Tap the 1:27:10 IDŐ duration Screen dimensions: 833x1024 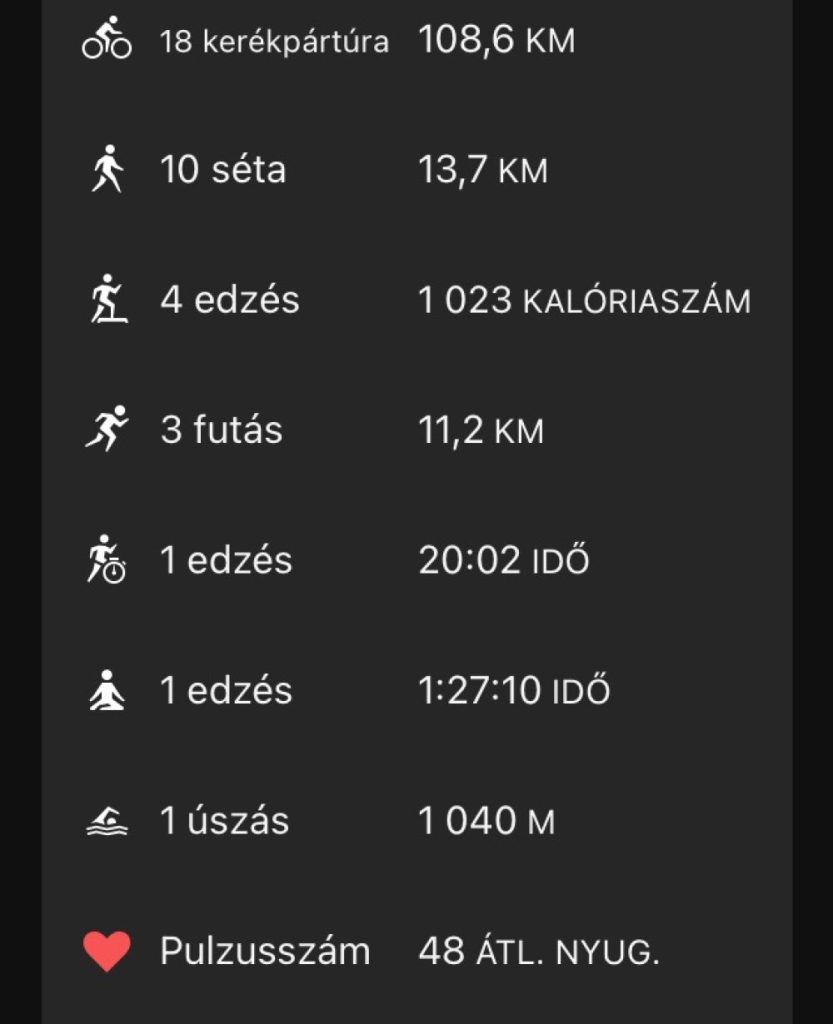pos(514,691)
